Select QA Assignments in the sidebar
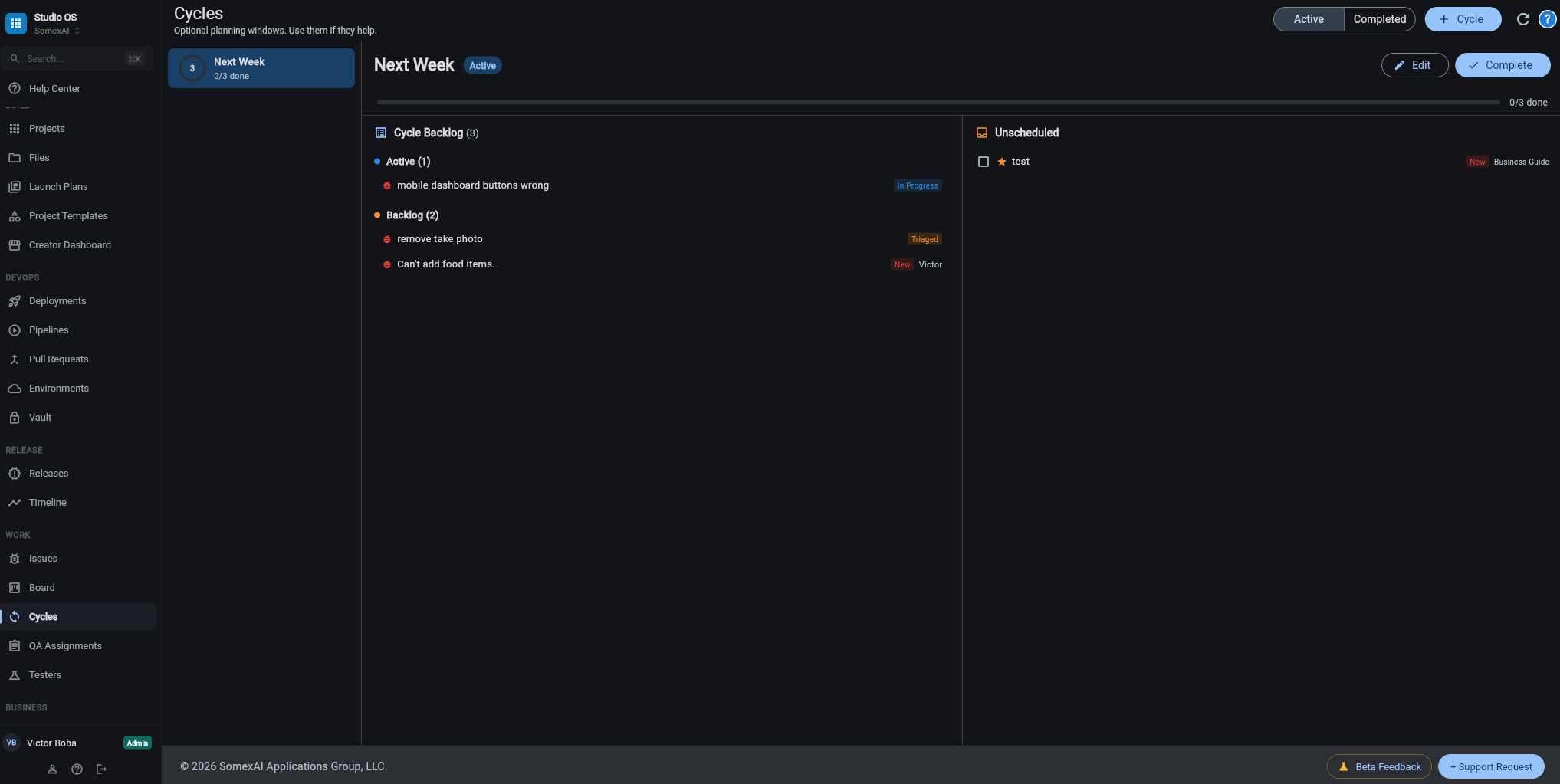1560x784 pixels. (65, 645)
